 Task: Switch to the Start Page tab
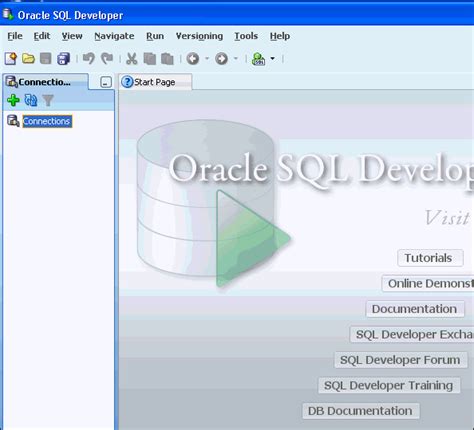pos(155,82)
